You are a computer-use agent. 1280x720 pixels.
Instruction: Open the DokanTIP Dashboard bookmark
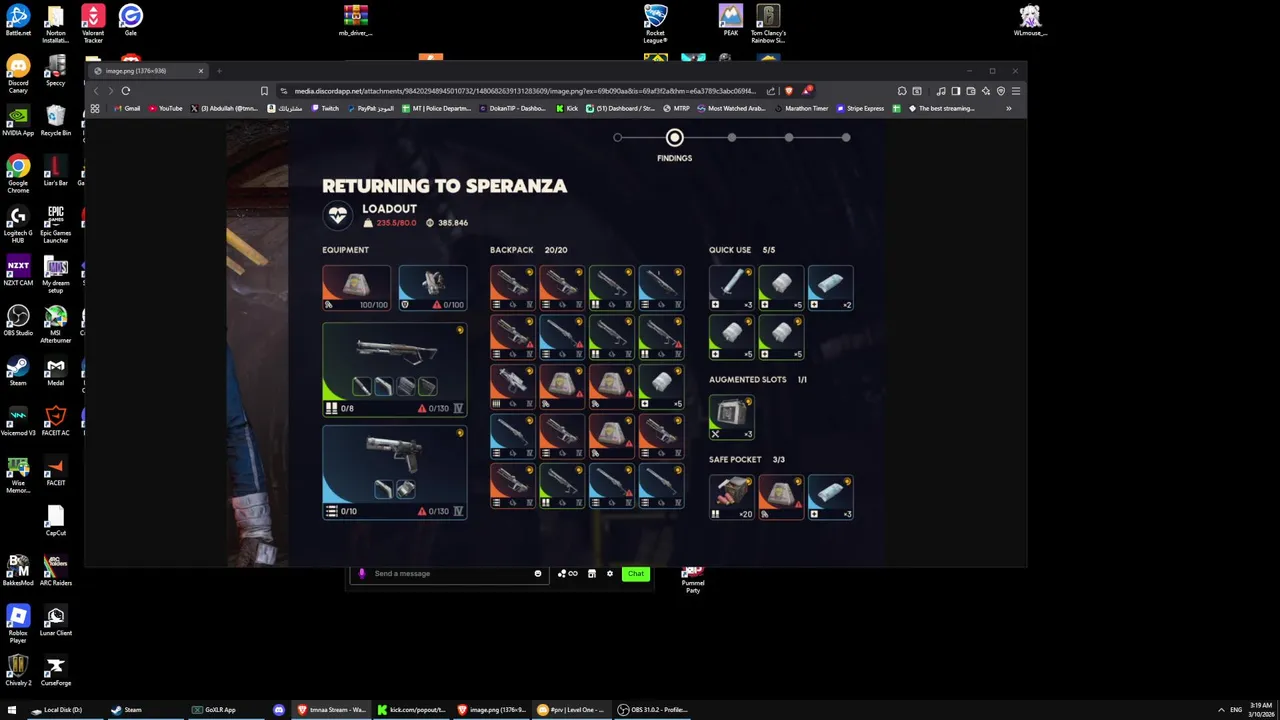click(x=512, y=108)
